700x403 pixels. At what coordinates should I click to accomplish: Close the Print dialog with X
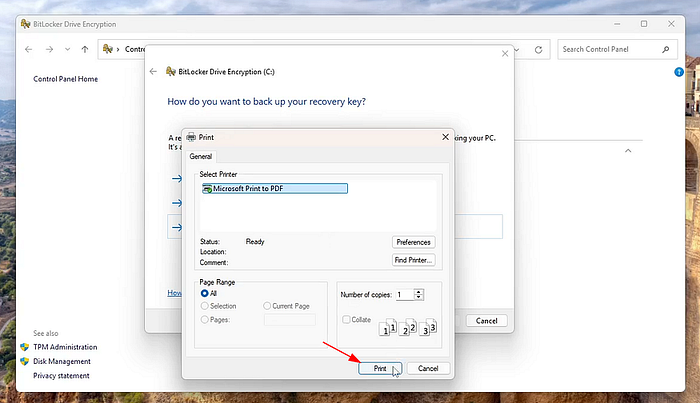tap(445, 137)
